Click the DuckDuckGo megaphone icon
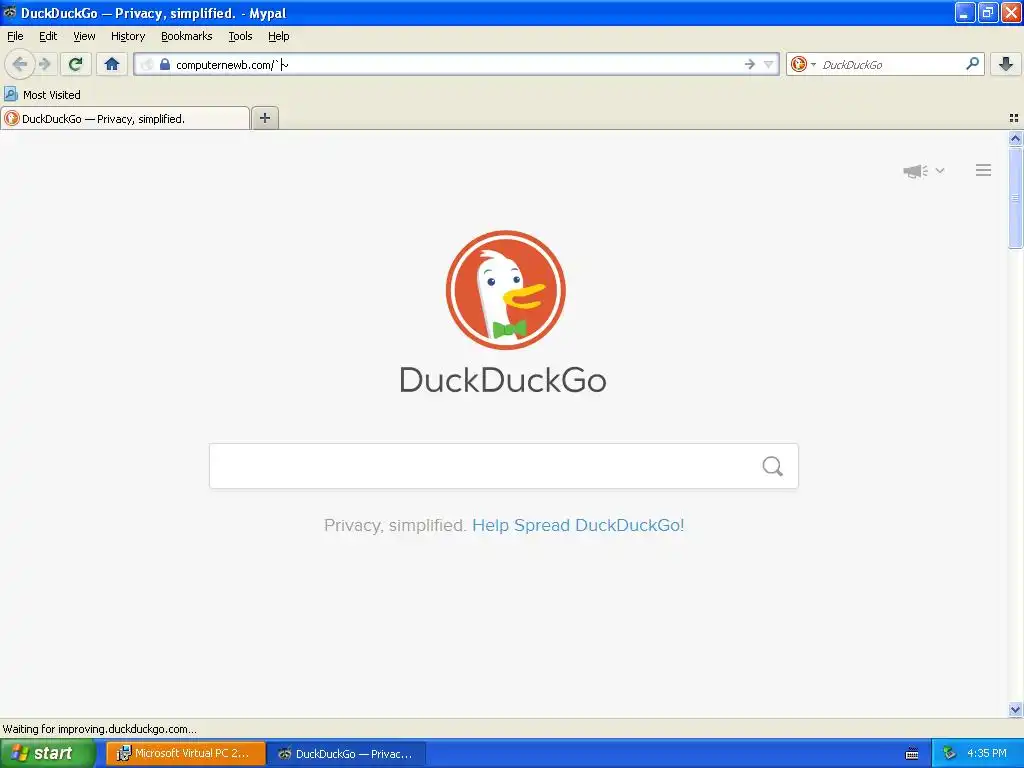This screenshot has height=768, width=1024. (916, 171)
